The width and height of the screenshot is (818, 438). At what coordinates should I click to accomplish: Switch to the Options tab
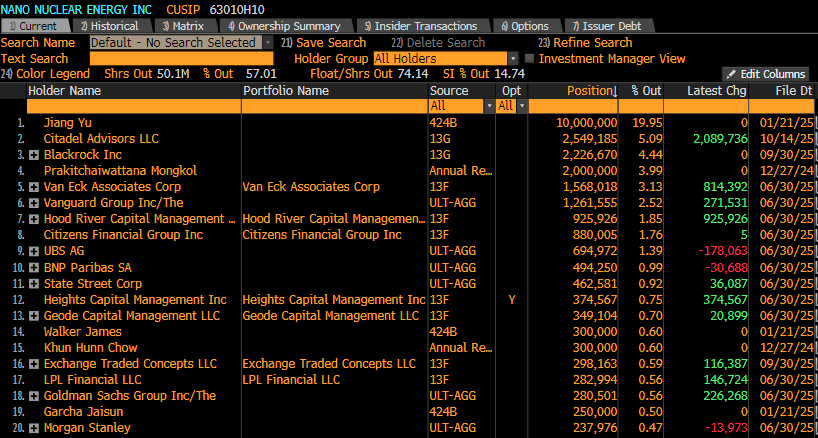525,26
